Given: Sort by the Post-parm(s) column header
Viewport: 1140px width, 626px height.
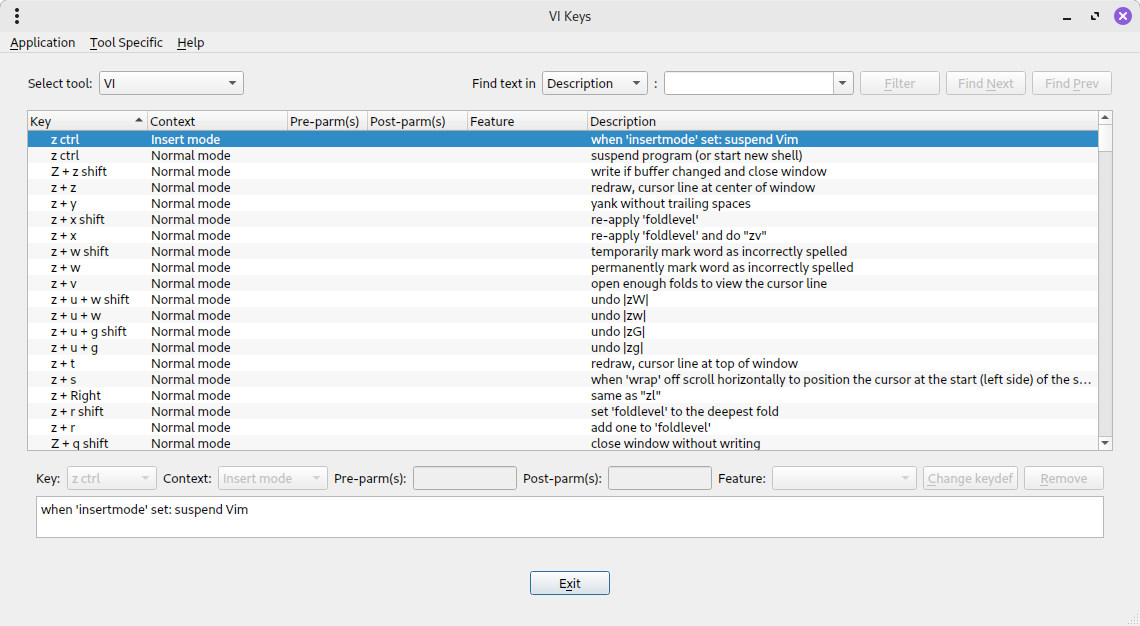Looking at the screenshot, I should tap(417, 121).
